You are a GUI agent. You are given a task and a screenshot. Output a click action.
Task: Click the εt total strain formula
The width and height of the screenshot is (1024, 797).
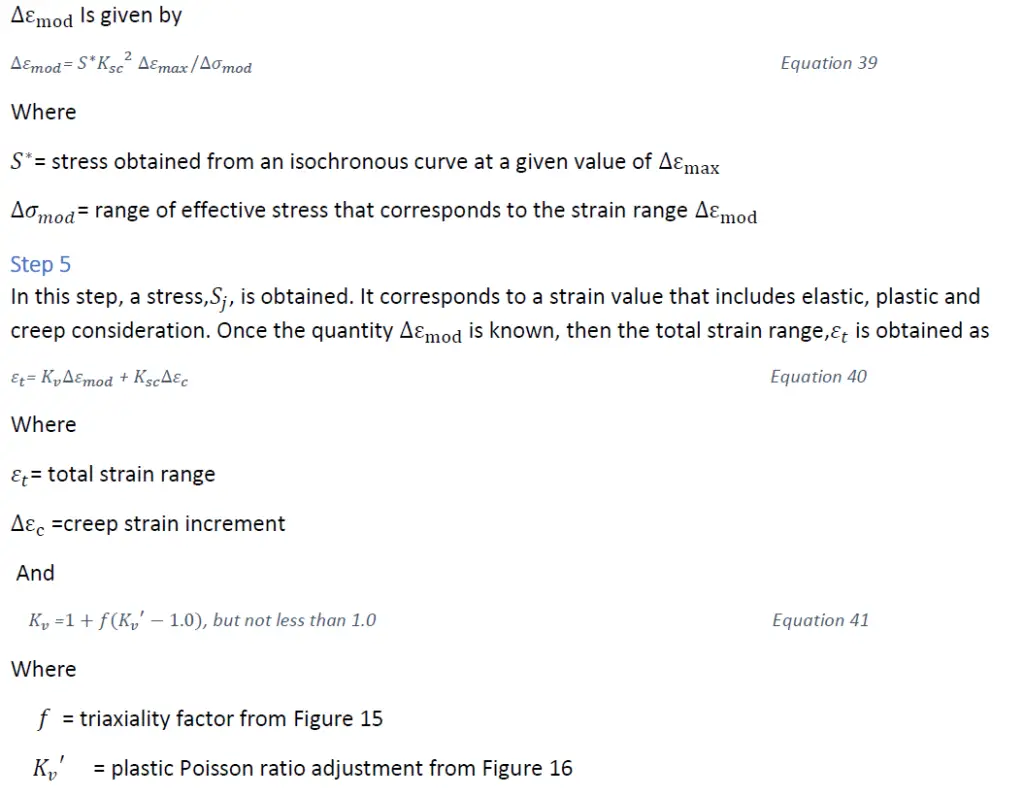tap(99, 378)
